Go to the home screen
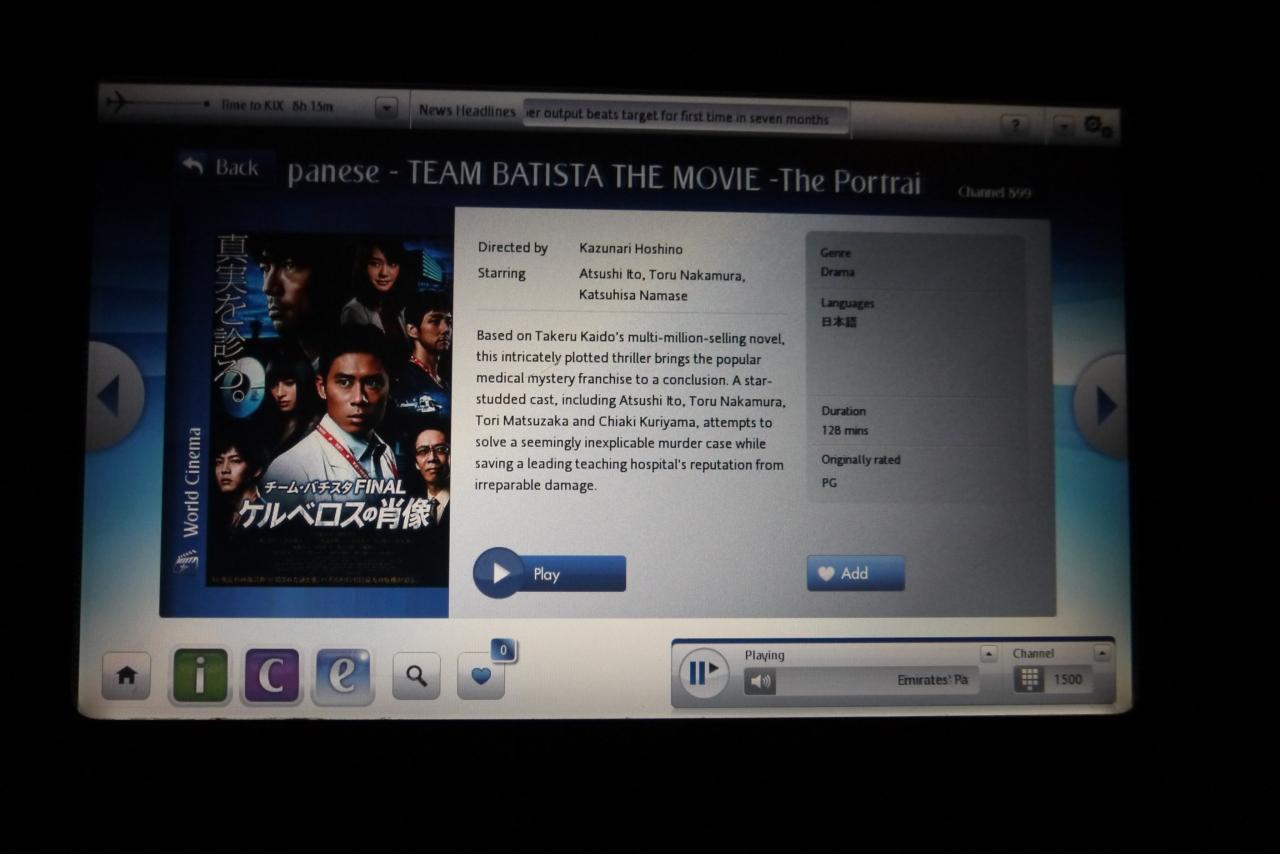The image size is (1280, 854). [x=126, y=676]
